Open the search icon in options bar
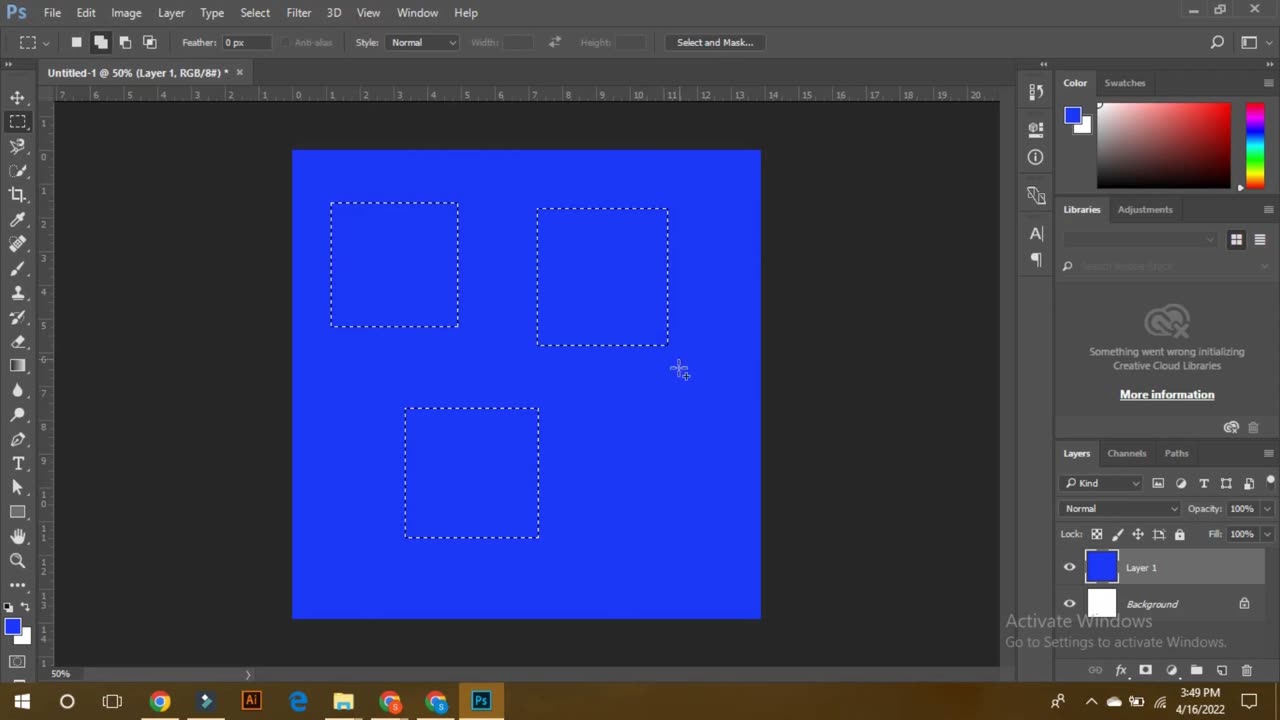 click(x=1217, y=42)
